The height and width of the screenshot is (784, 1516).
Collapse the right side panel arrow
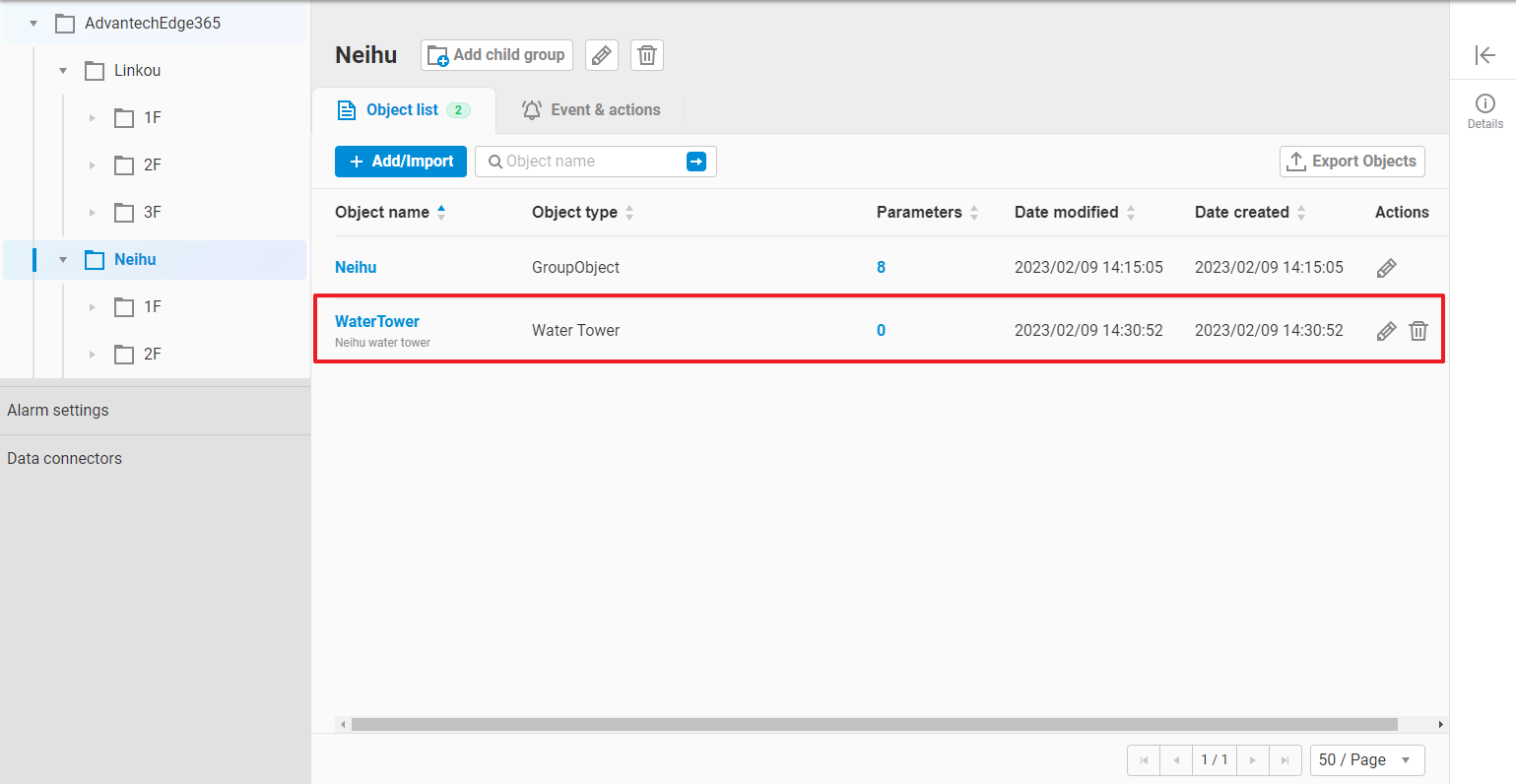[1484, 55]
